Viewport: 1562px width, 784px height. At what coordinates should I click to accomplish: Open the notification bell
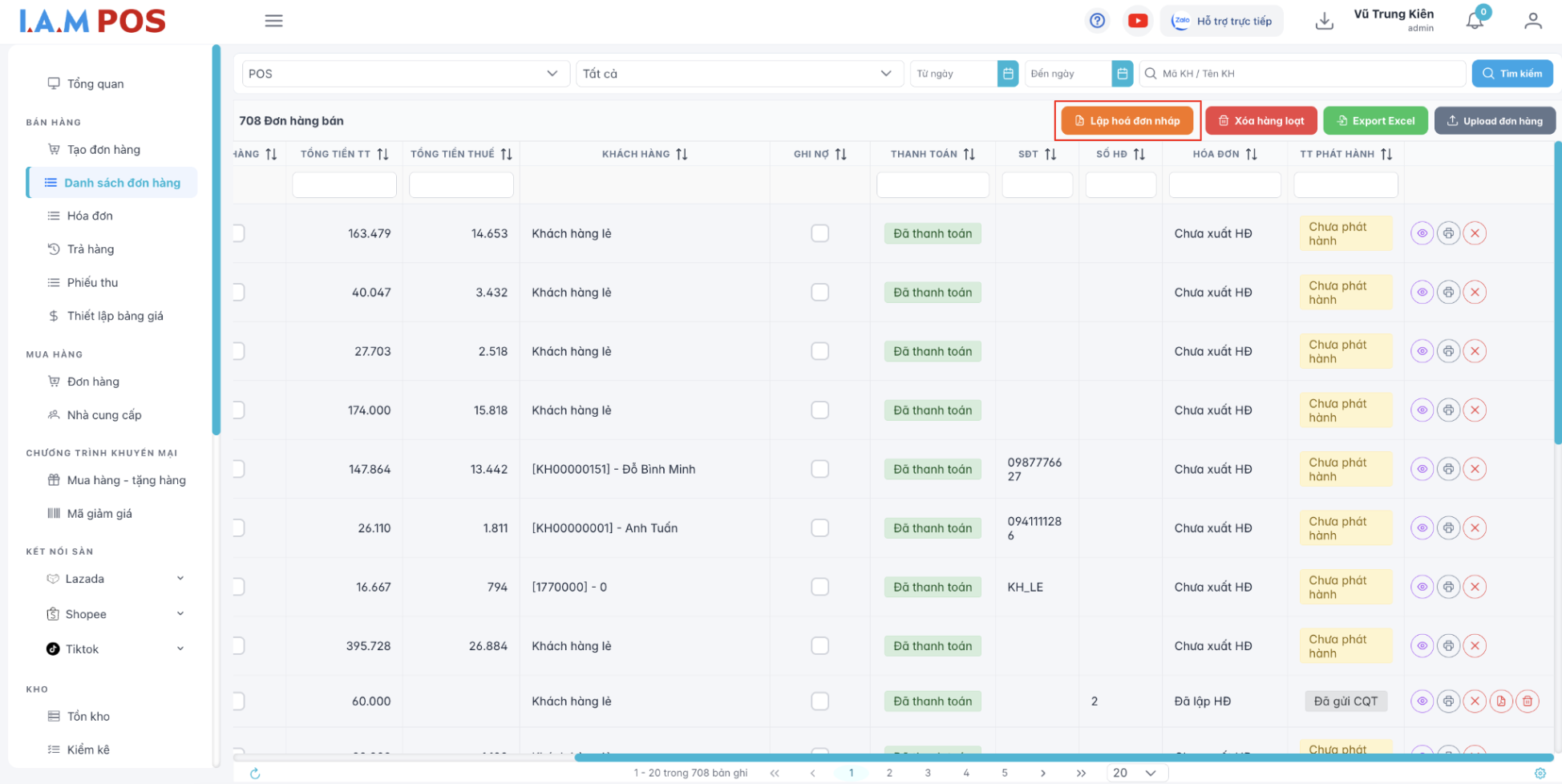pyautogui.click(x=1474, y=22)
